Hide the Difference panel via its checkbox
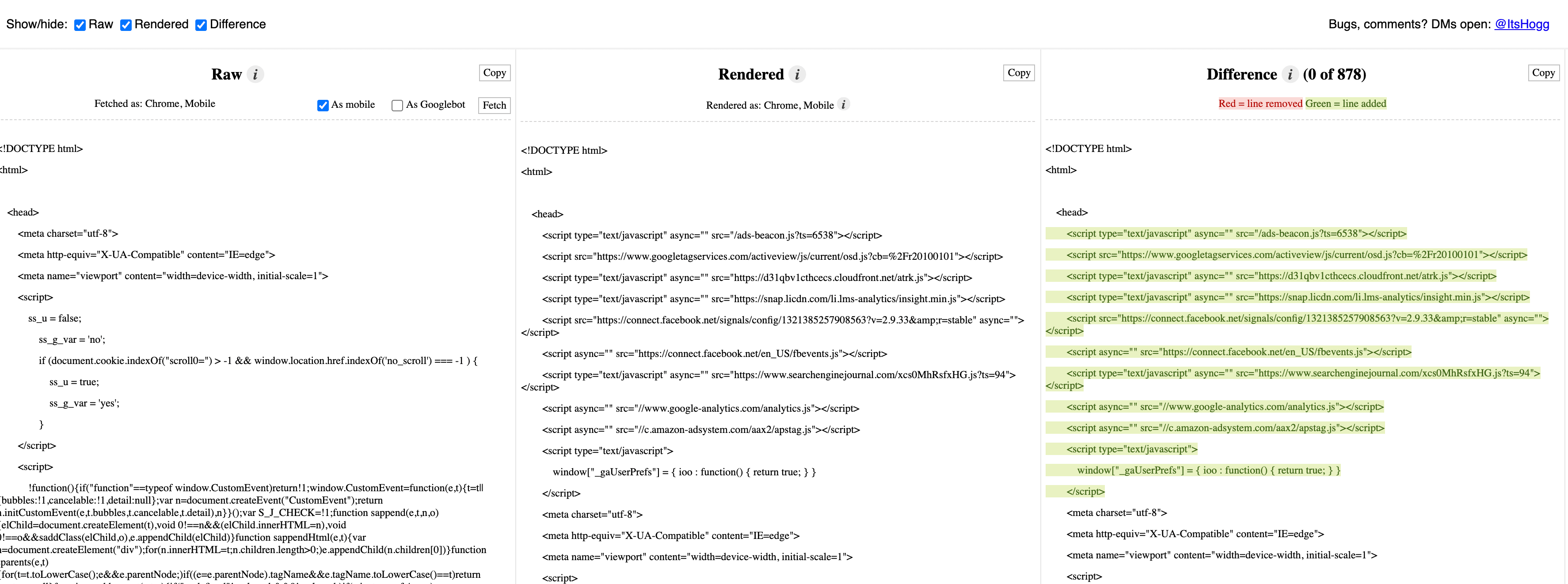 point(201,25)
